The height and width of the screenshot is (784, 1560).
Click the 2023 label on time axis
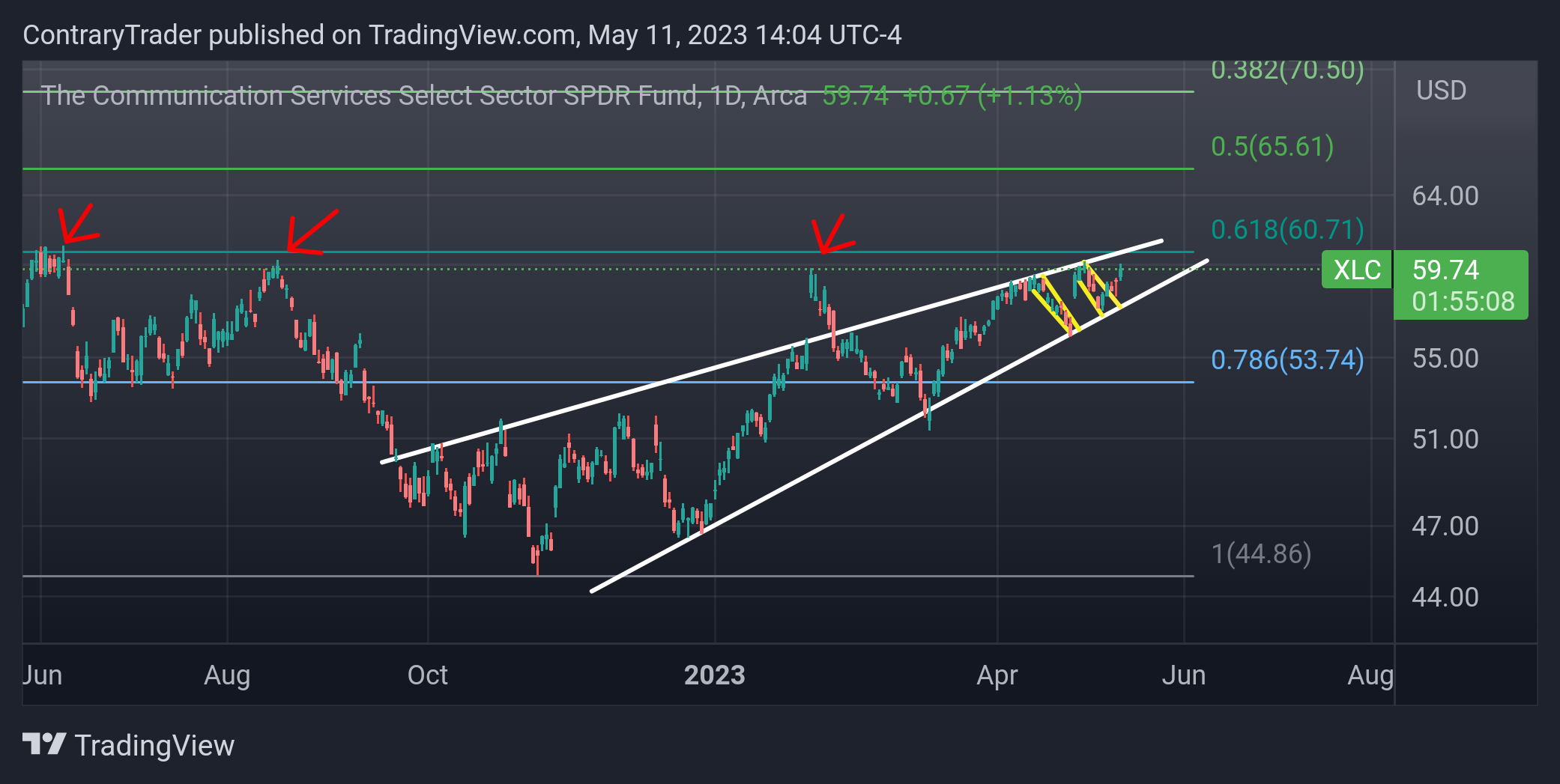pyautogui.click(x=714, y=675)
